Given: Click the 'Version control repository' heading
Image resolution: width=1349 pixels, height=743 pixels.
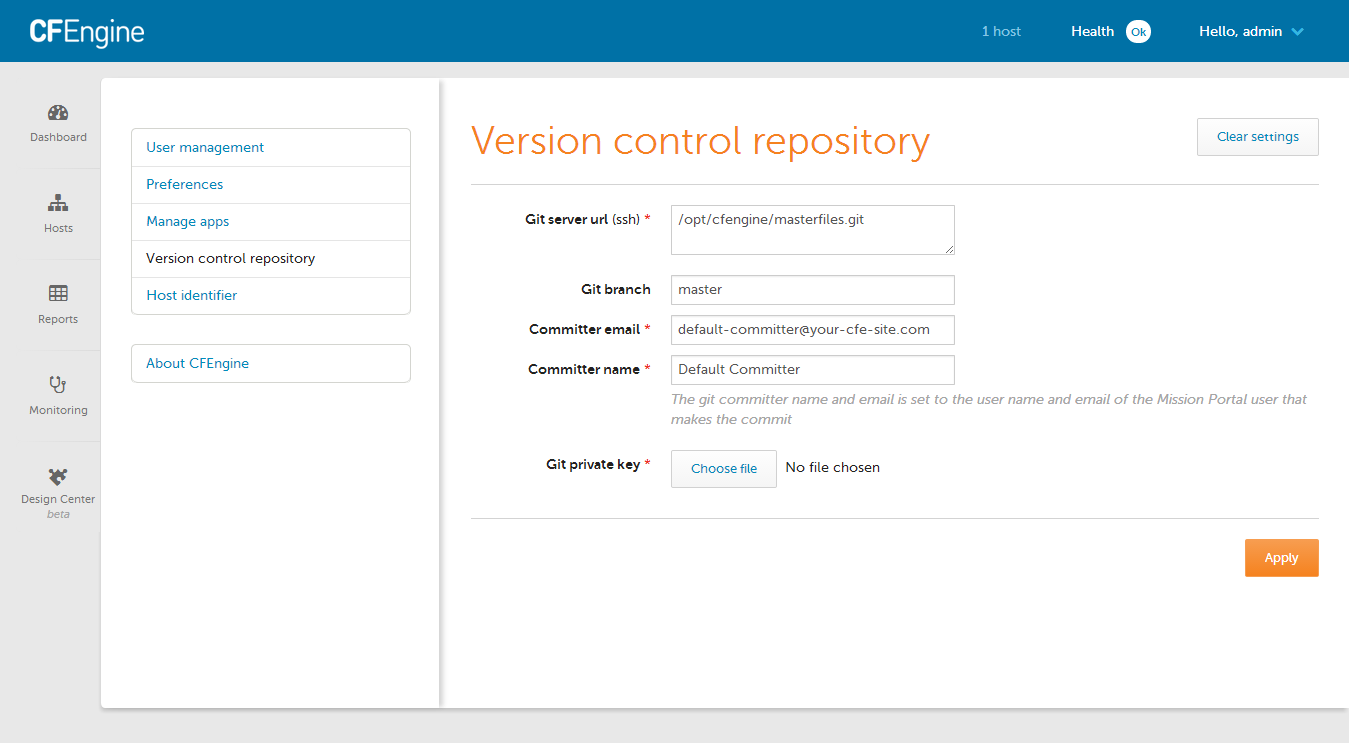Looking at the screenshot, I should click(701, 141).
